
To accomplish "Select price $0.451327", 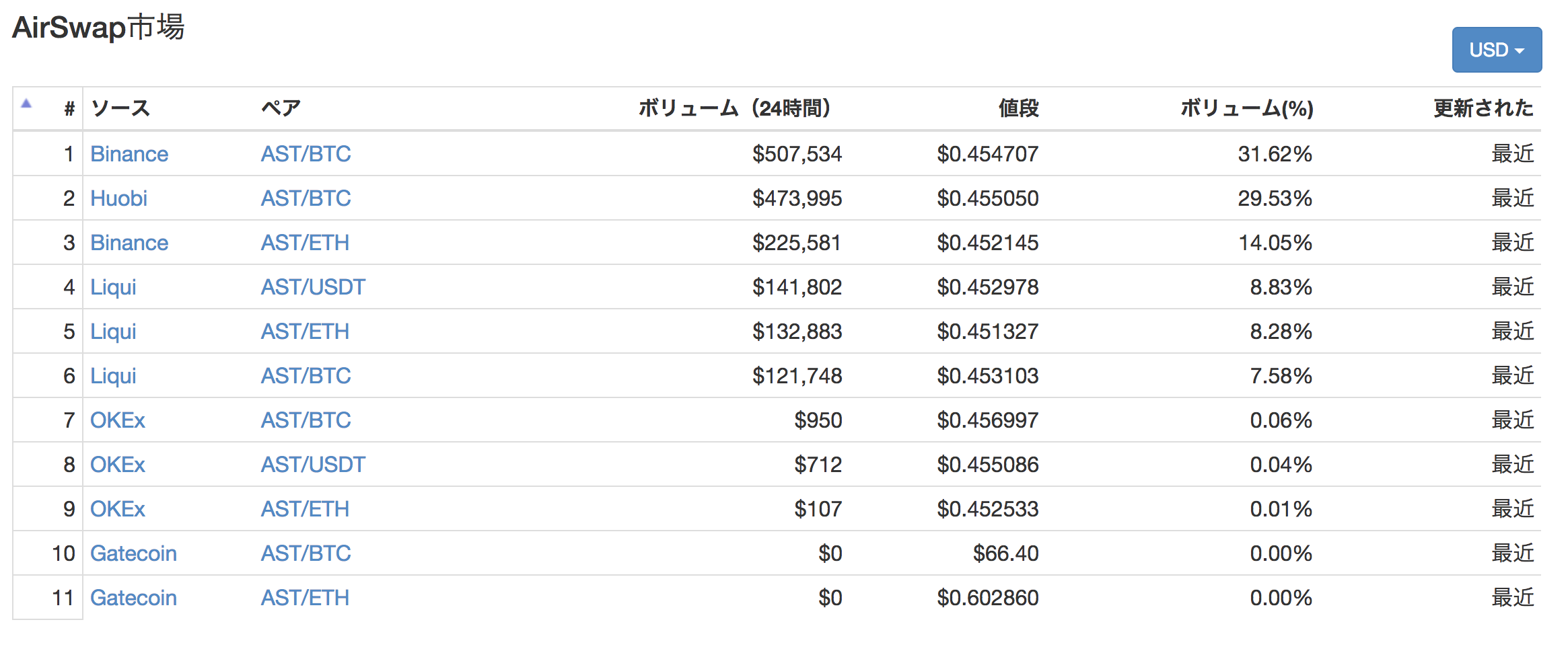I will (988, 332).
